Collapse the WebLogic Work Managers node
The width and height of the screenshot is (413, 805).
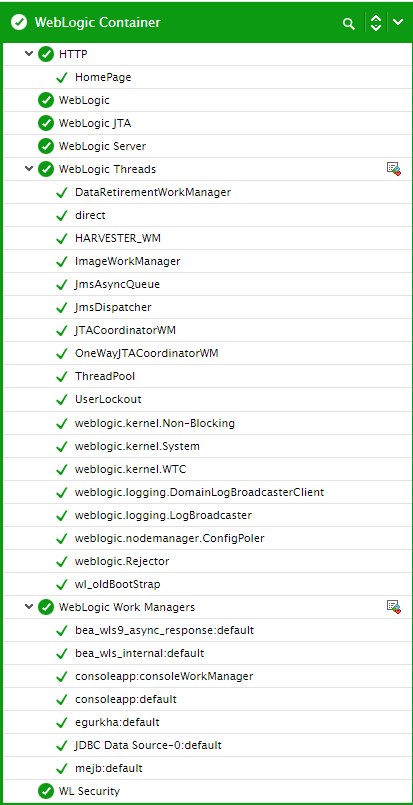(29, 607)
